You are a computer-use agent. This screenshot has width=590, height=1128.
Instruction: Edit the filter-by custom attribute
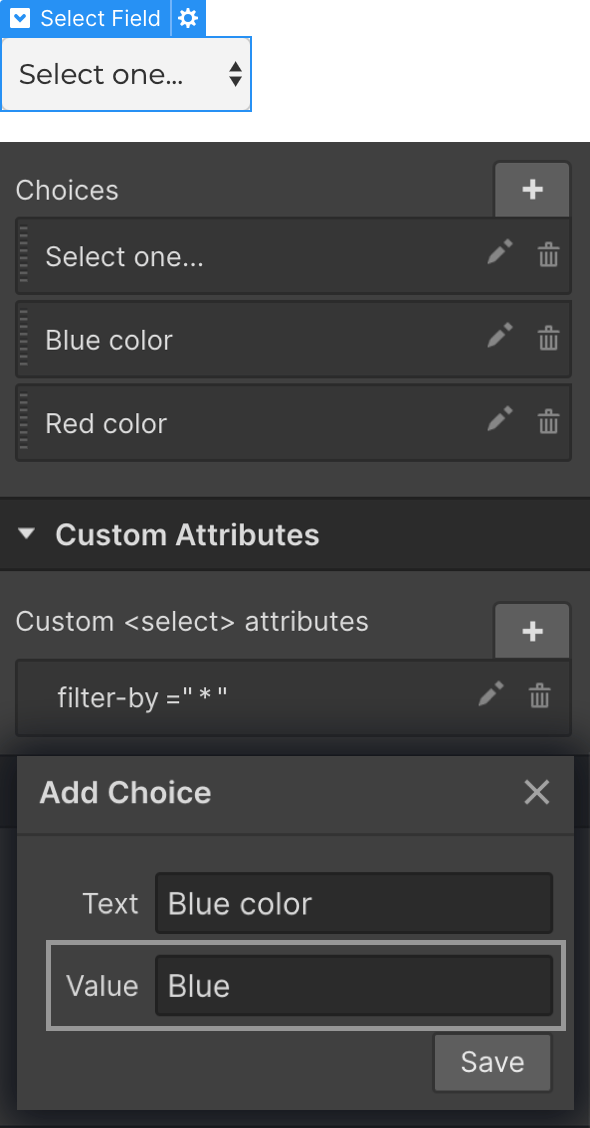tap(491, 695)
